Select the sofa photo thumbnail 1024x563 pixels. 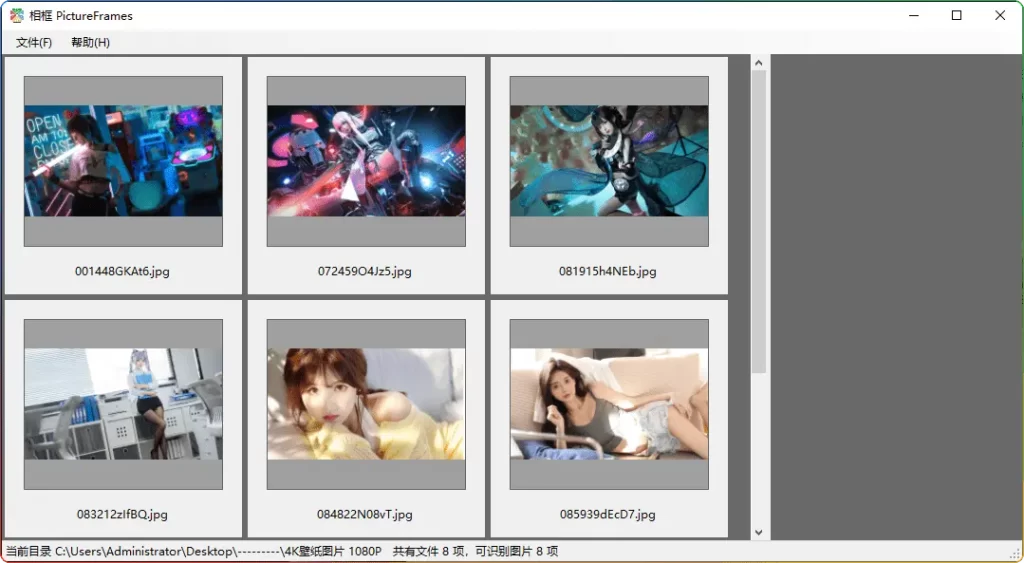(x=609, y=404)
